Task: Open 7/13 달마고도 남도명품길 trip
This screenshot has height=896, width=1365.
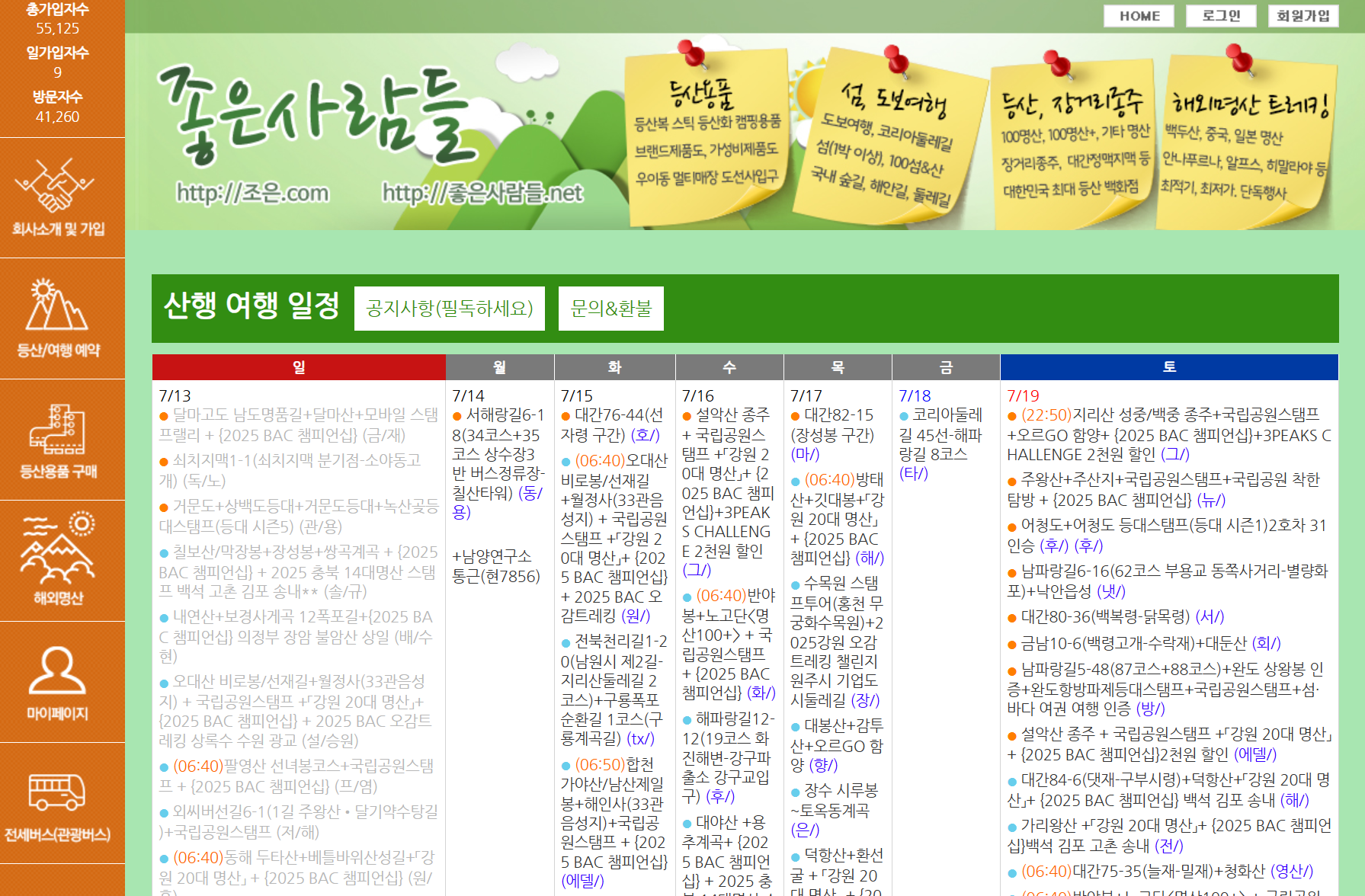Action: 299,425
